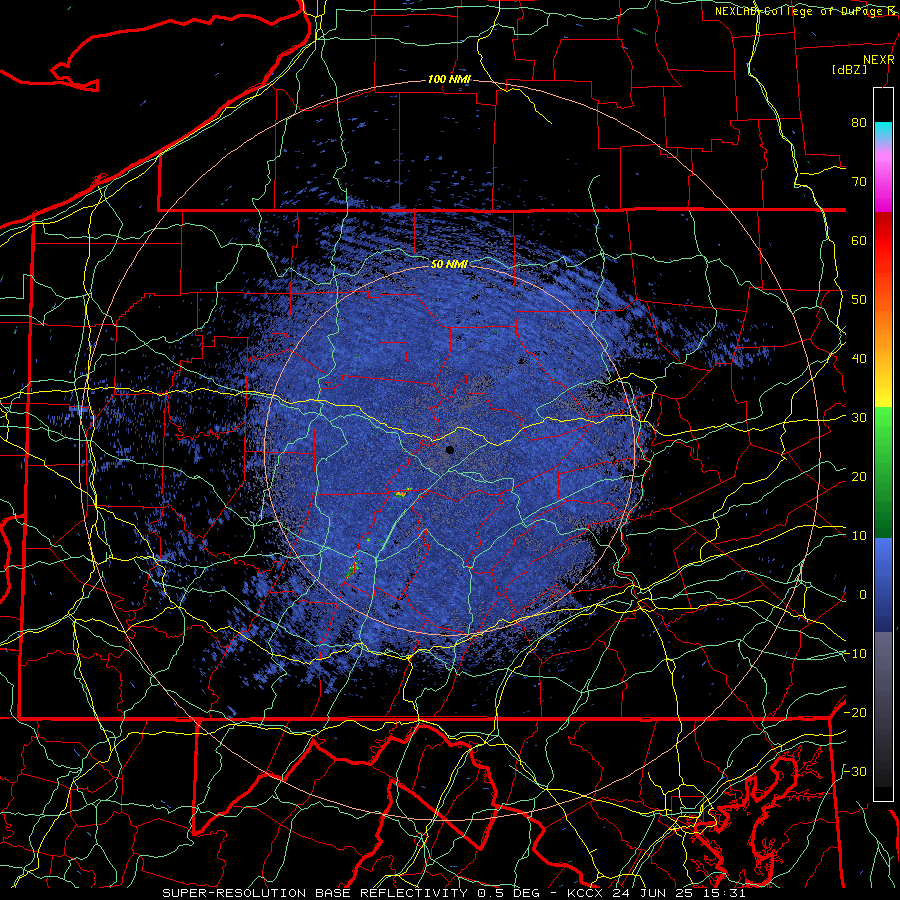Click the '0' value on the dBZ scale
This screenshot has width=900, height=900.
pos(863,595)
